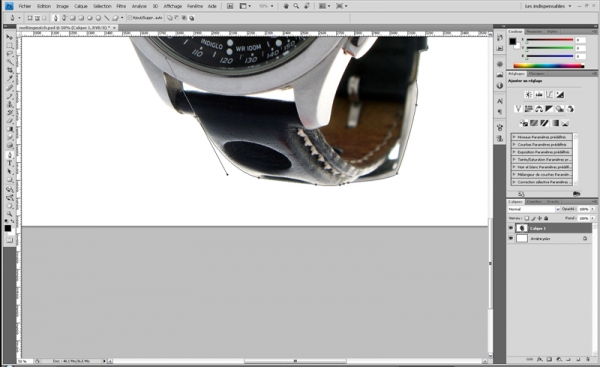
Task: Select the Pen tool in toolbox
Action: (10, 155)
